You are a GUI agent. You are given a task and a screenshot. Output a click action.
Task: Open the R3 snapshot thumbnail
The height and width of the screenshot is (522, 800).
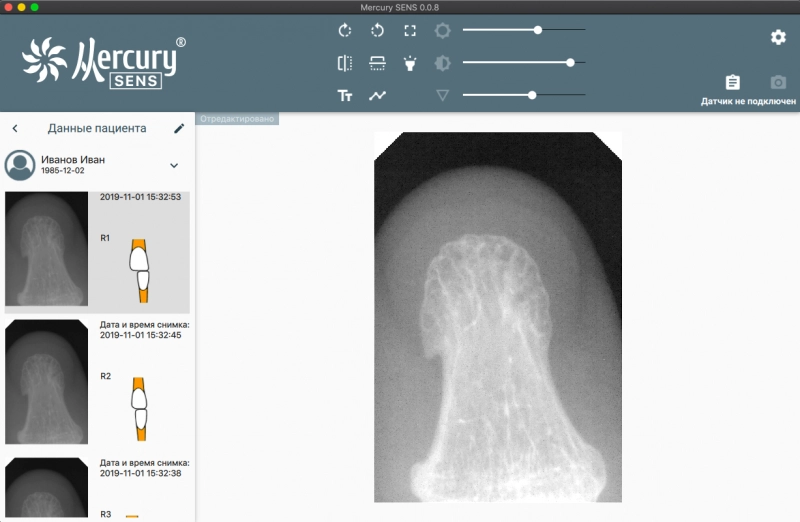coord(46,489)
